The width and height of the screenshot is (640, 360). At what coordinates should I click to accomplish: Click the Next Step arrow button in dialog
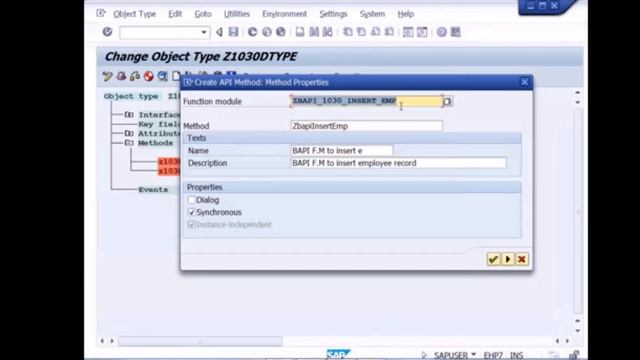507,259
